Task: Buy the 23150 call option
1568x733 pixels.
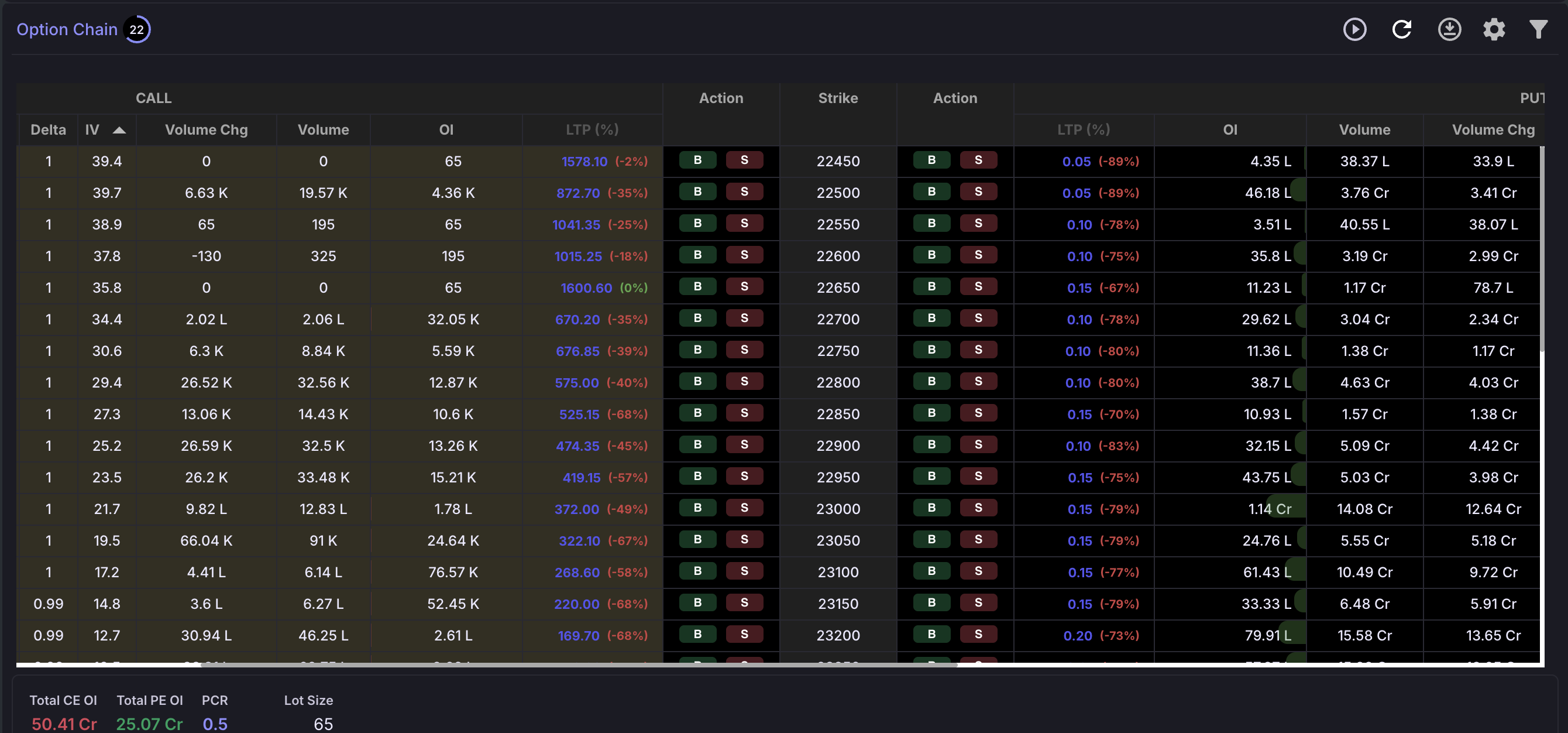Action: point(697,604)
